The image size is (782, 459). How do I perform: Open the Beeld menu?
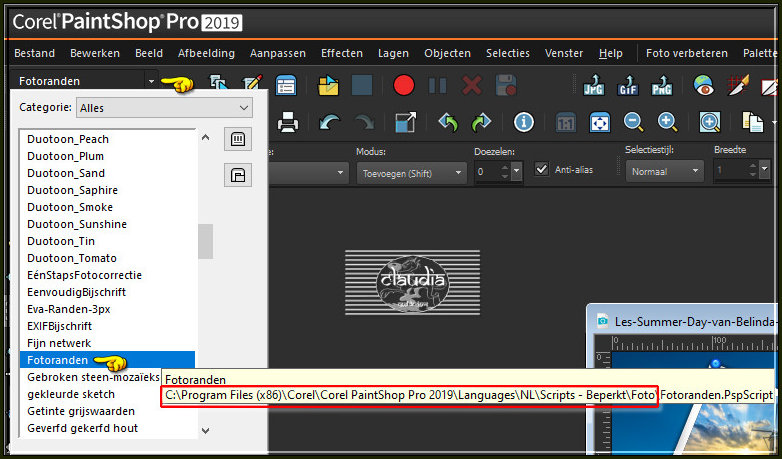click(x=149, y=53)
